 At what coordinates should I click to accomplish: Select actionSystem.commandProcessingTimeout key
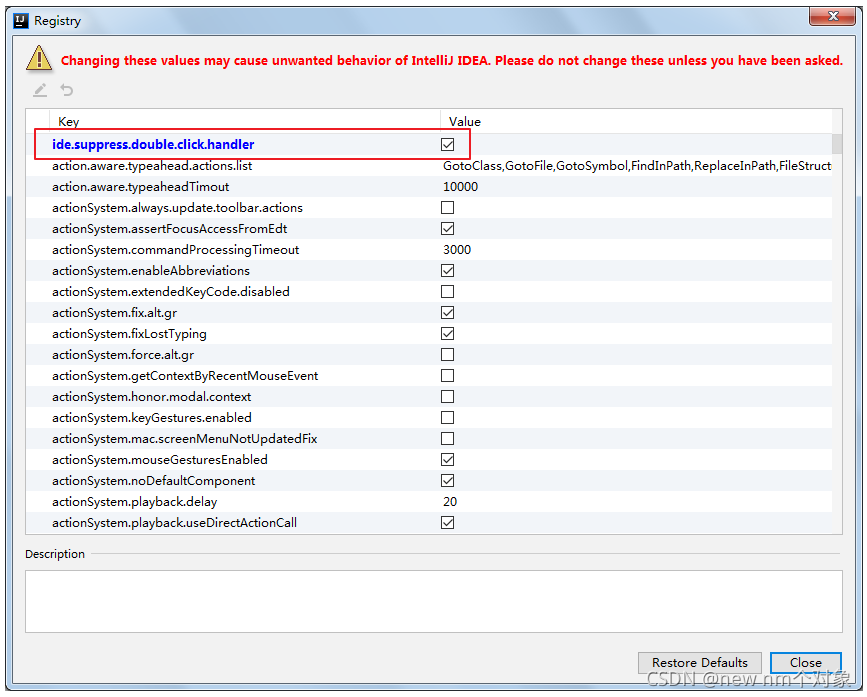pos(175,250)
